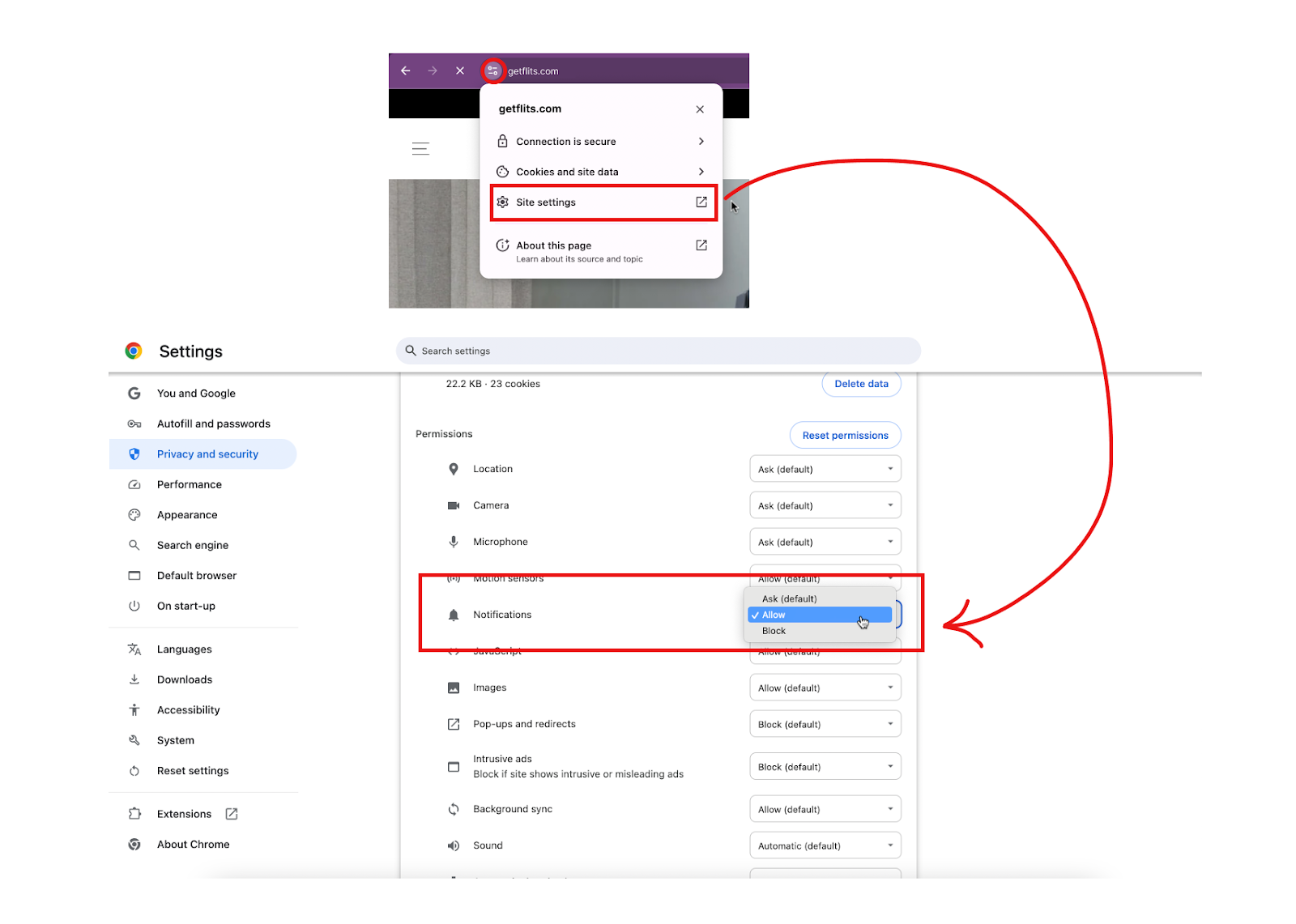Click the puzzle-piece Extensions icon
The width and height of the screenshot is (1296, 924).
[x=134, y=814]
